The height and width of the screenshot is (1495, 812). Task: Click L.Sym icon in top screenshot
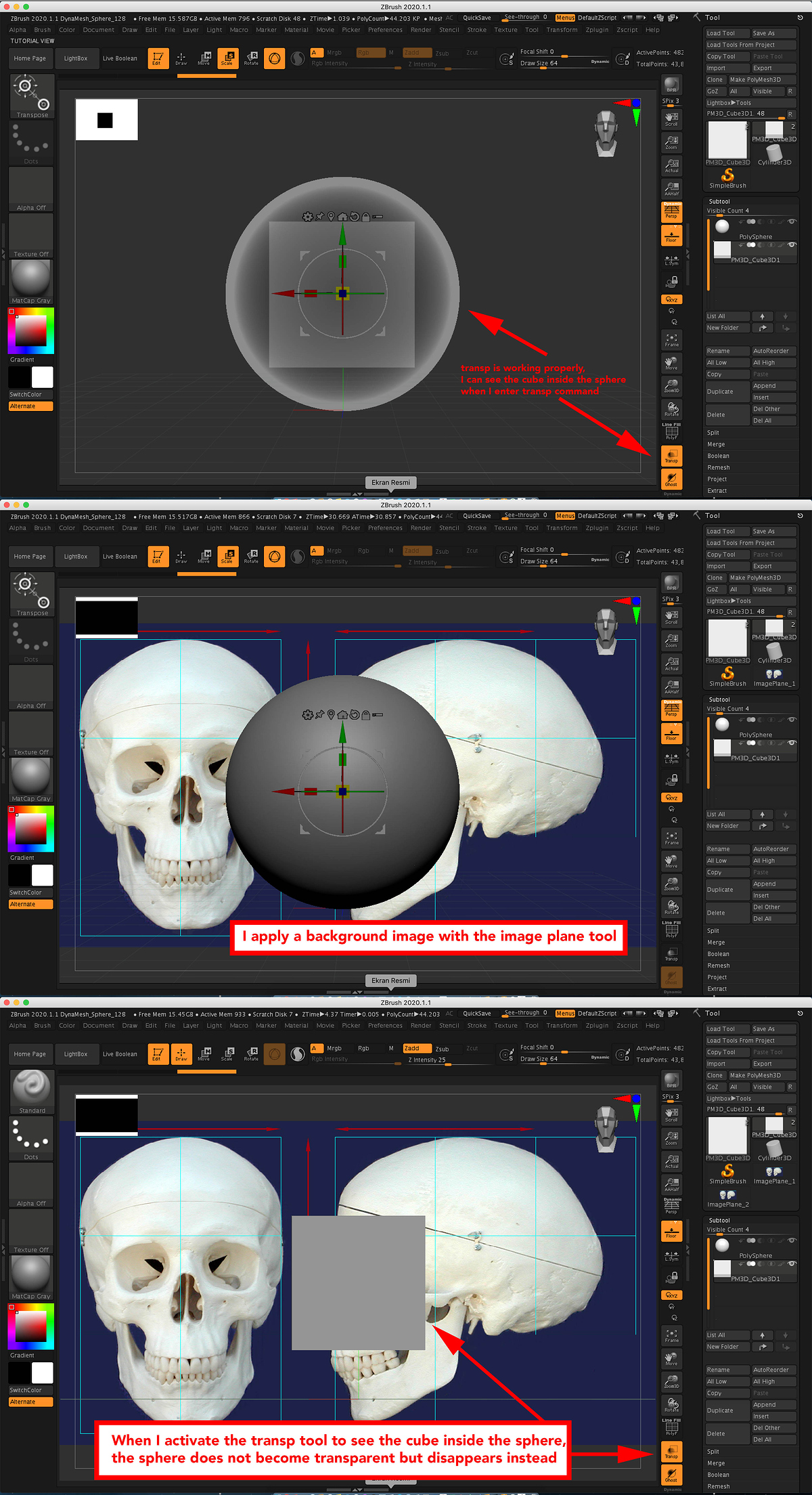tap(671, 260)
